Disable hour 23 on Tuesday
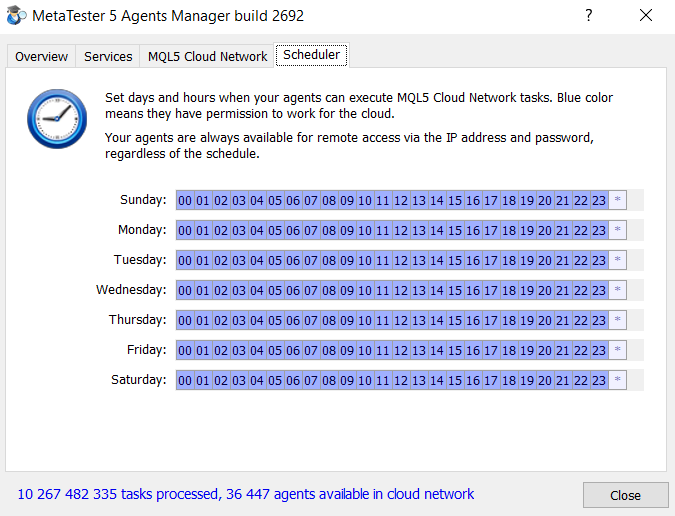The width and height of the screenshot is (675, 516). tap(599, 260)
